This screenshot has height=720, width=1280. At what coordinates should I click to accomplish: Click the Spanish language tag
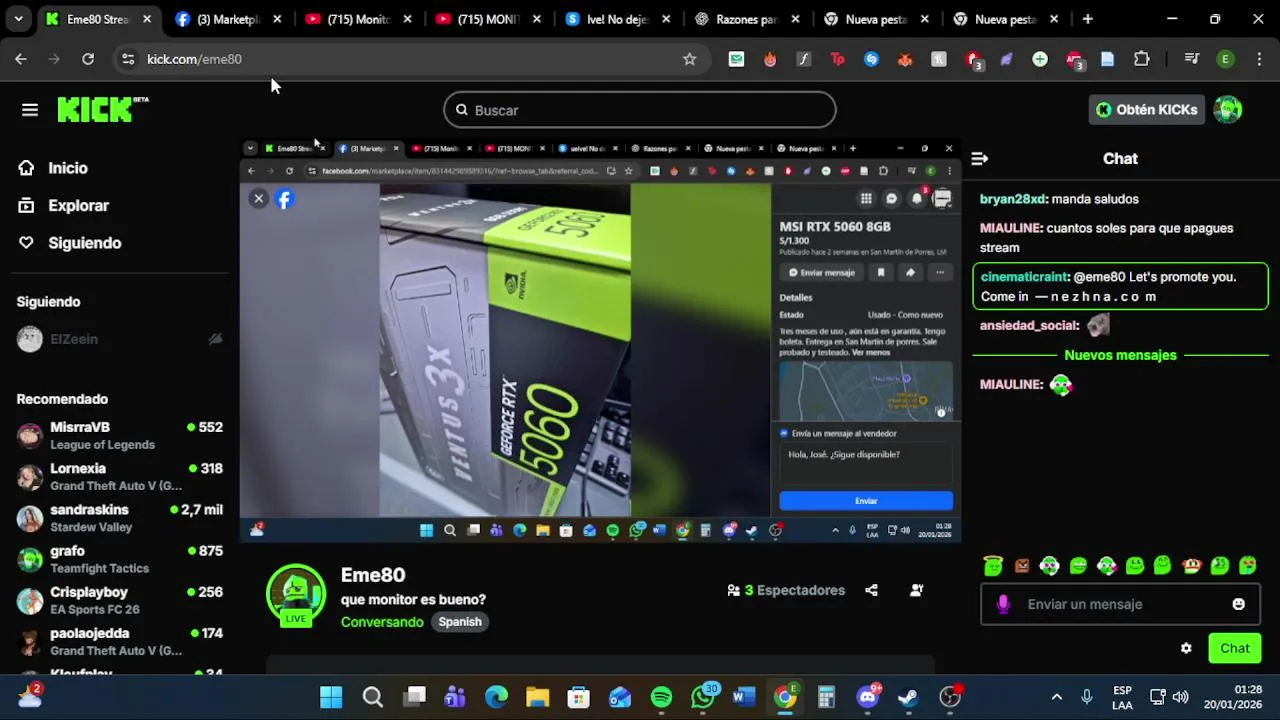tap(460, 622)
